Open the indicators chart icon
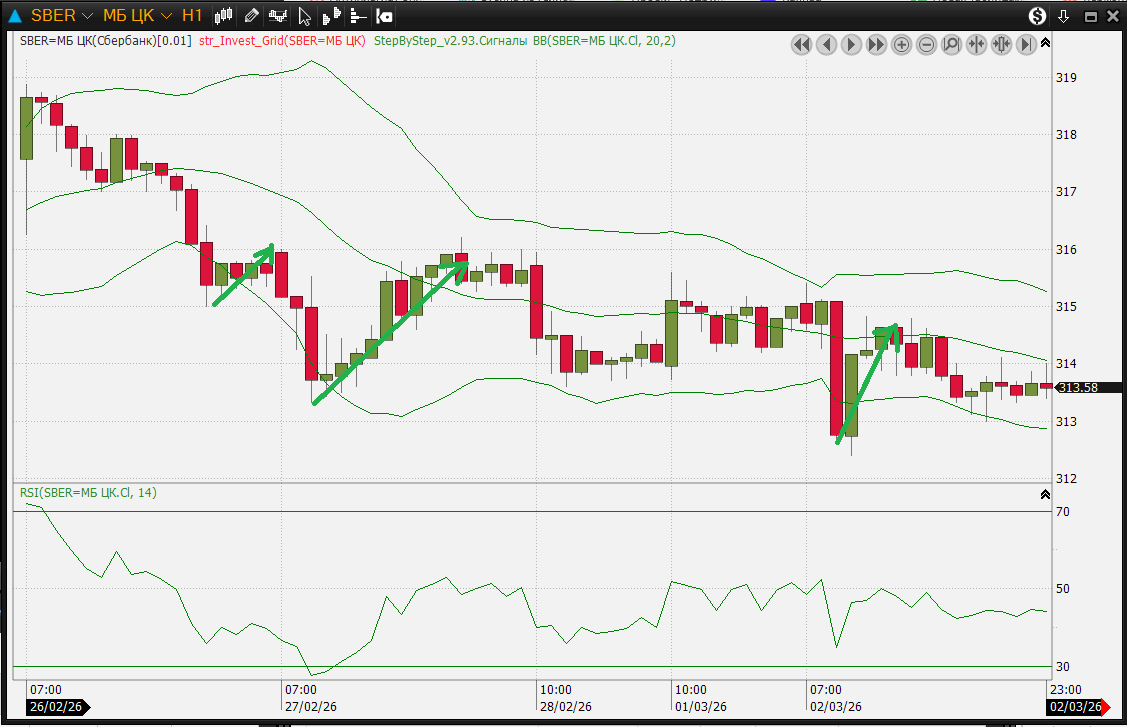Viewport: 1127px width, 727px height. (277, 16)
